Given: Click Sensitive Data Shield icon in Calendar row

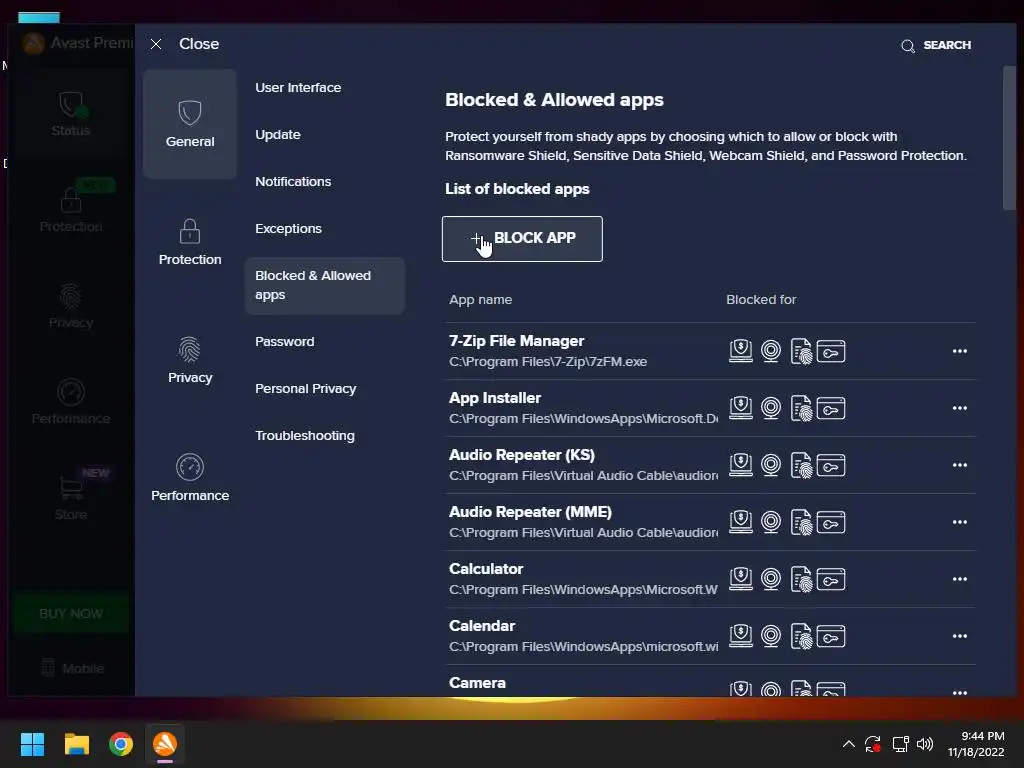Looking at the screenshot, I should tap(801, 635).
